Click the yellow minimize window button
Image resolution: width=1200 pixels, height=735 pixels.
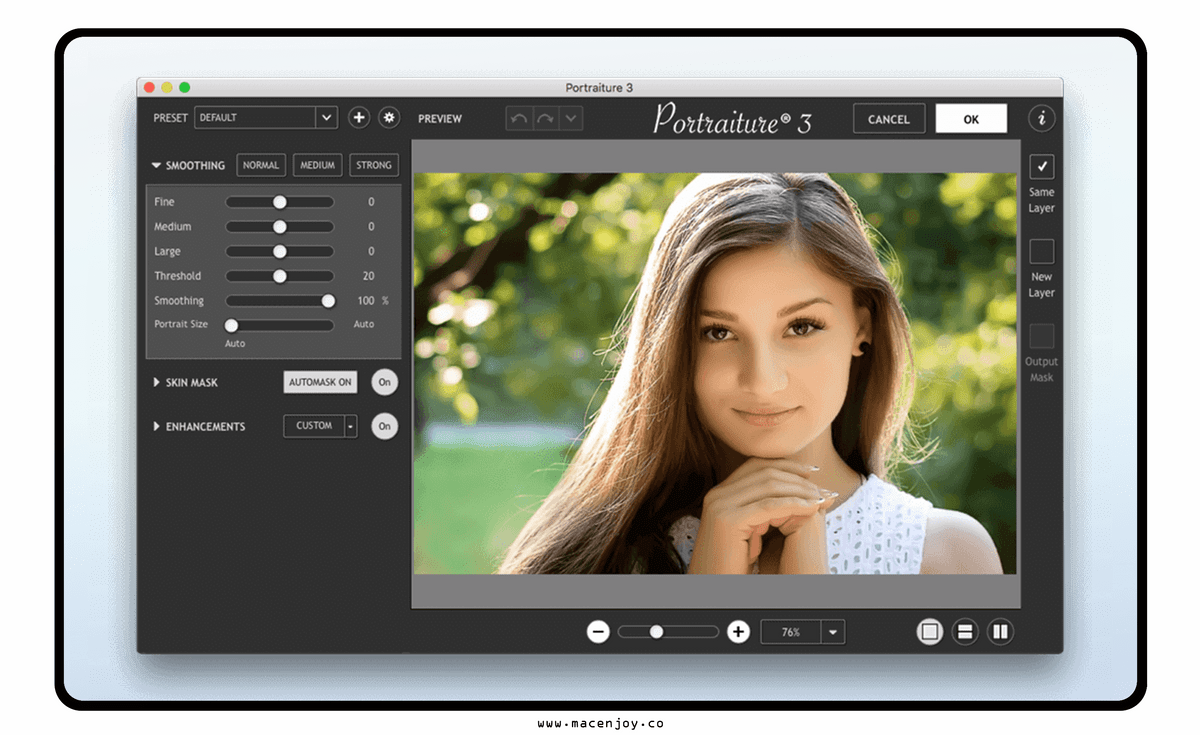[167, 88]
